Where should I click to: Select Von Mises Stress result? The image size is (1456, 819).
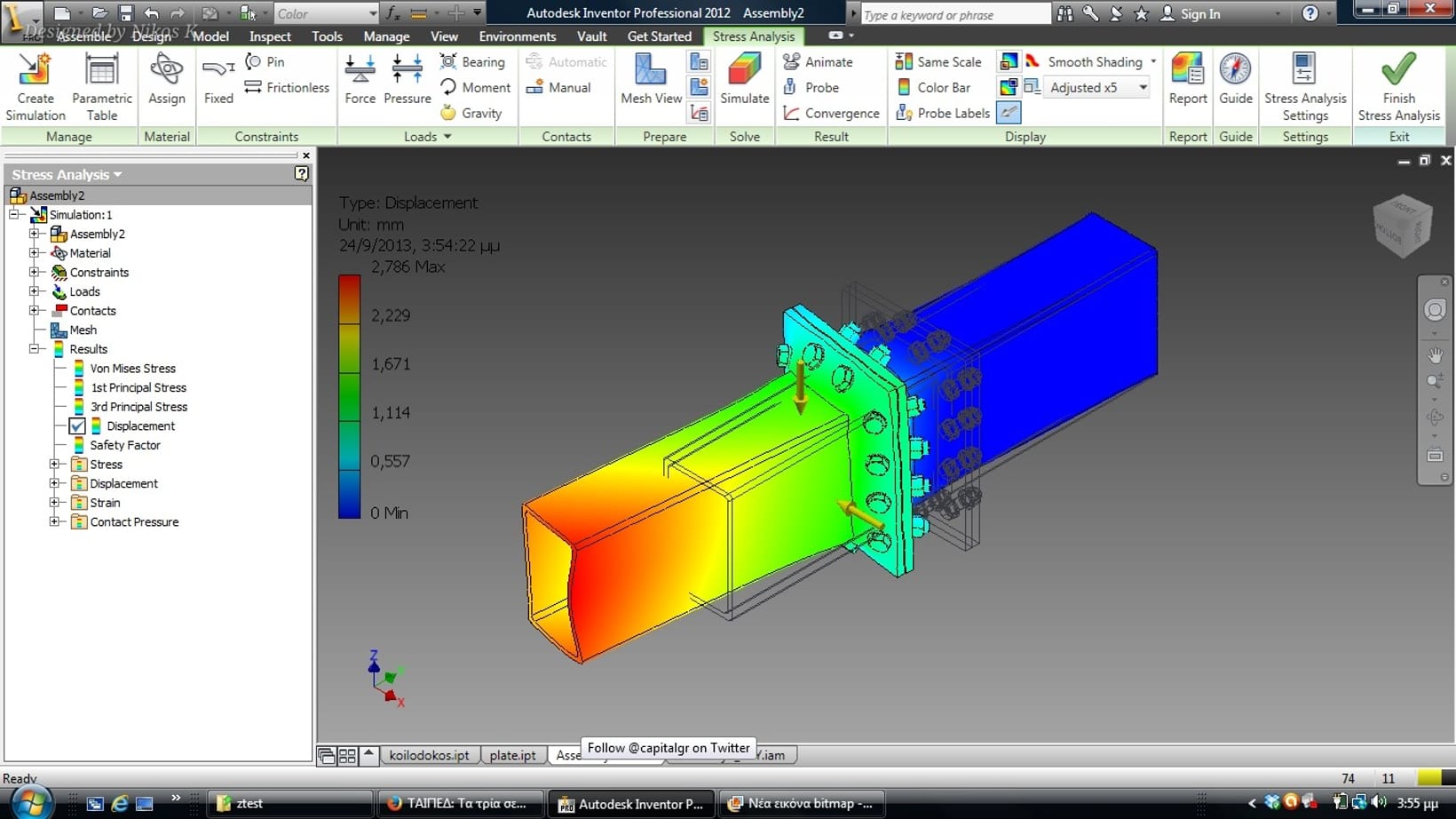pyautogui.click(x=132, y=369)
